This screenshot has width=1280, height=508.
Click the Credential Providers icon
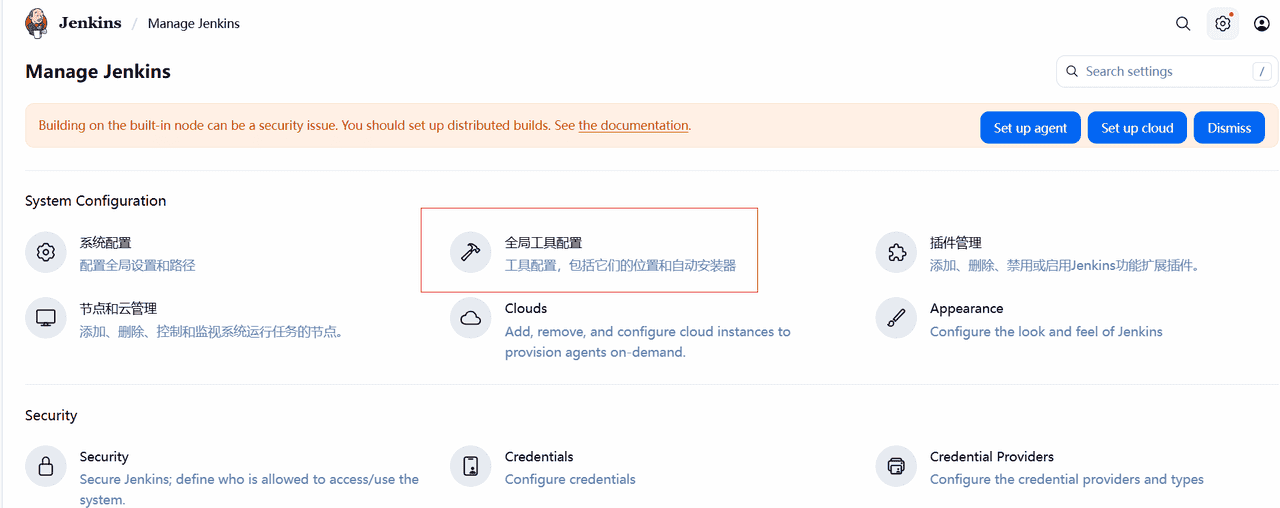pyautogui.click(x=896, y=467)
